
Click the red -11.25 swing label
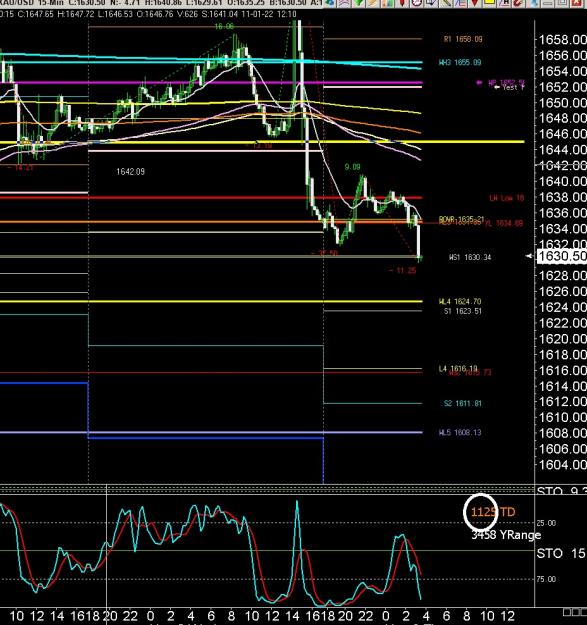point(402,270)
